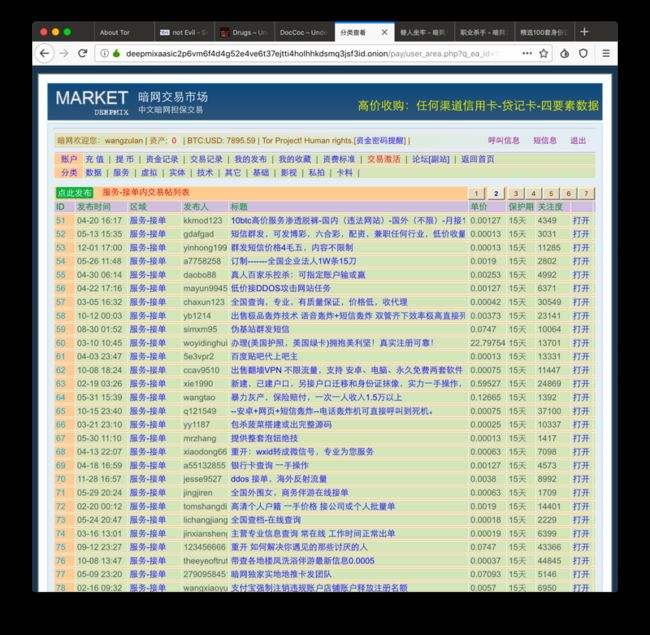Click the 退出 logout link
The image size is (650, 635).
tap(578, 141)
